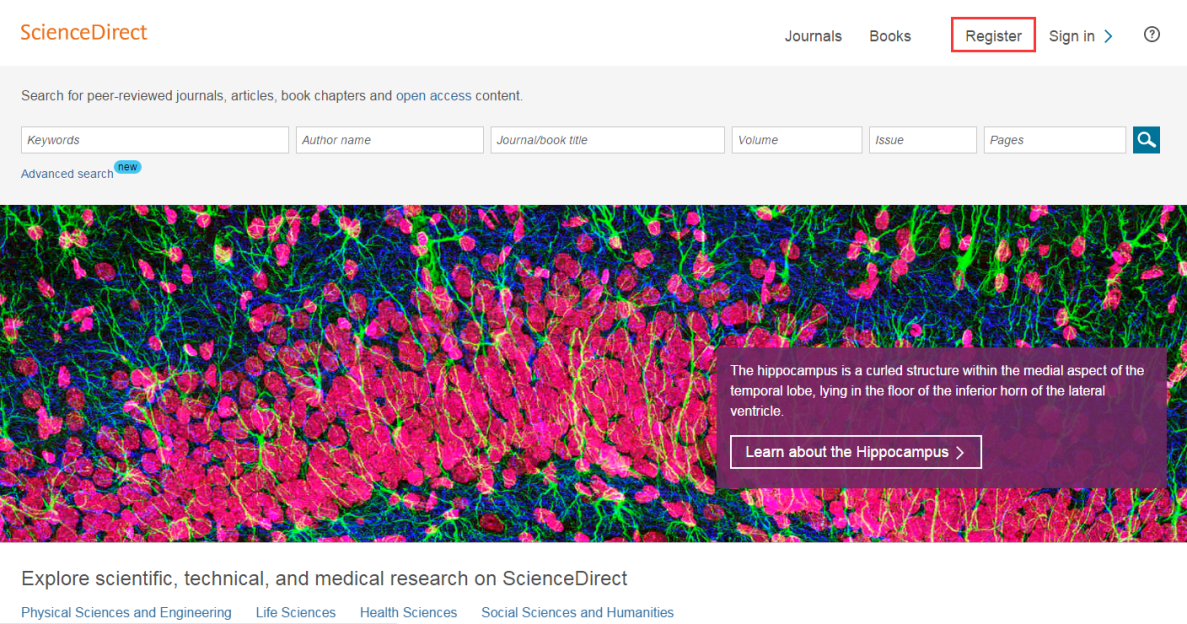The width and height of the screenshot is (1187, 624).
Task: Click into the Keywords search field
Action: pyautogui.click(x=155, y=140)
